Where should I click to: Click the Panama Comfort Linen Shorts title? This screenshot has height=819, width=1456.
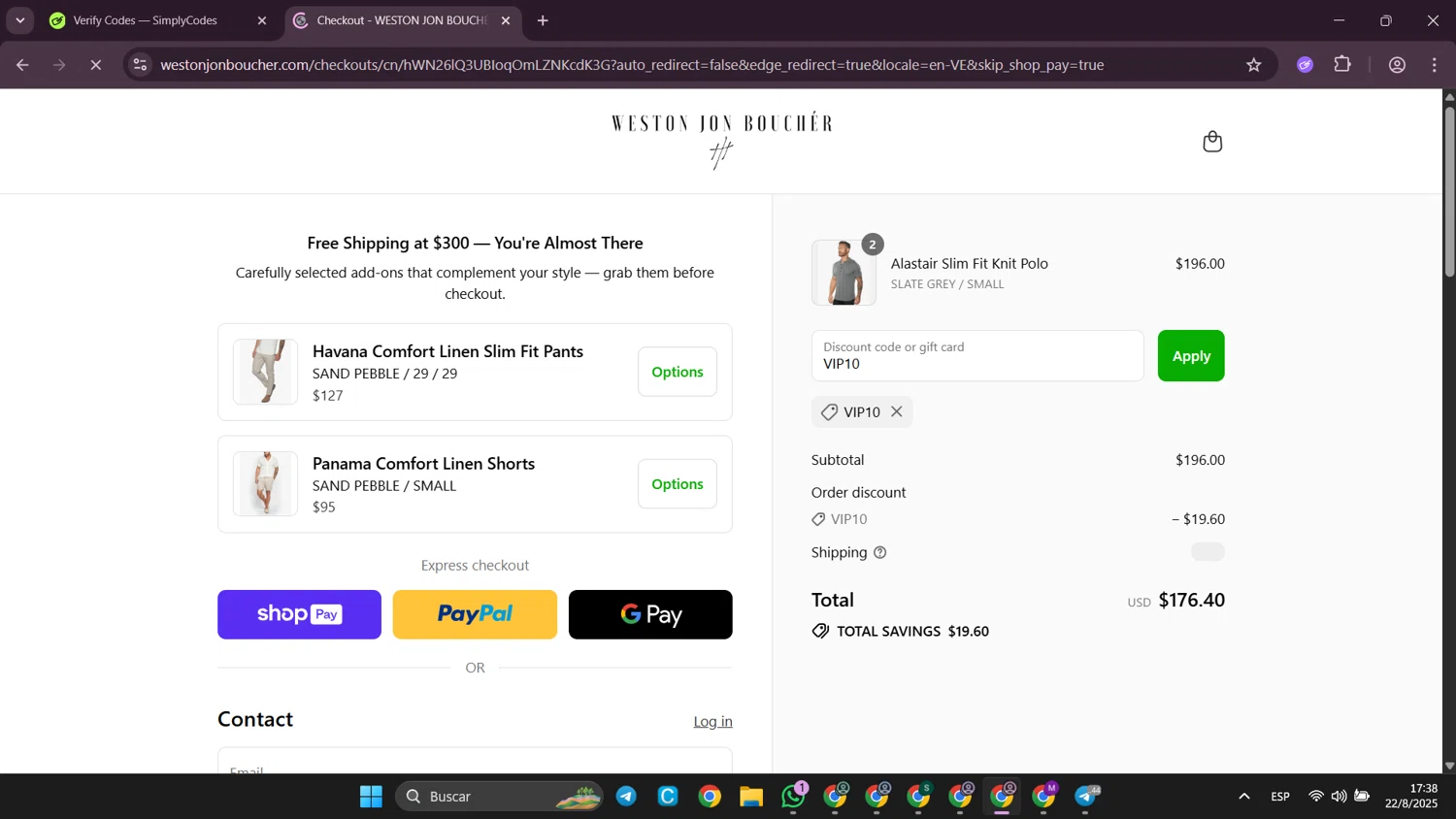(423, 464)
